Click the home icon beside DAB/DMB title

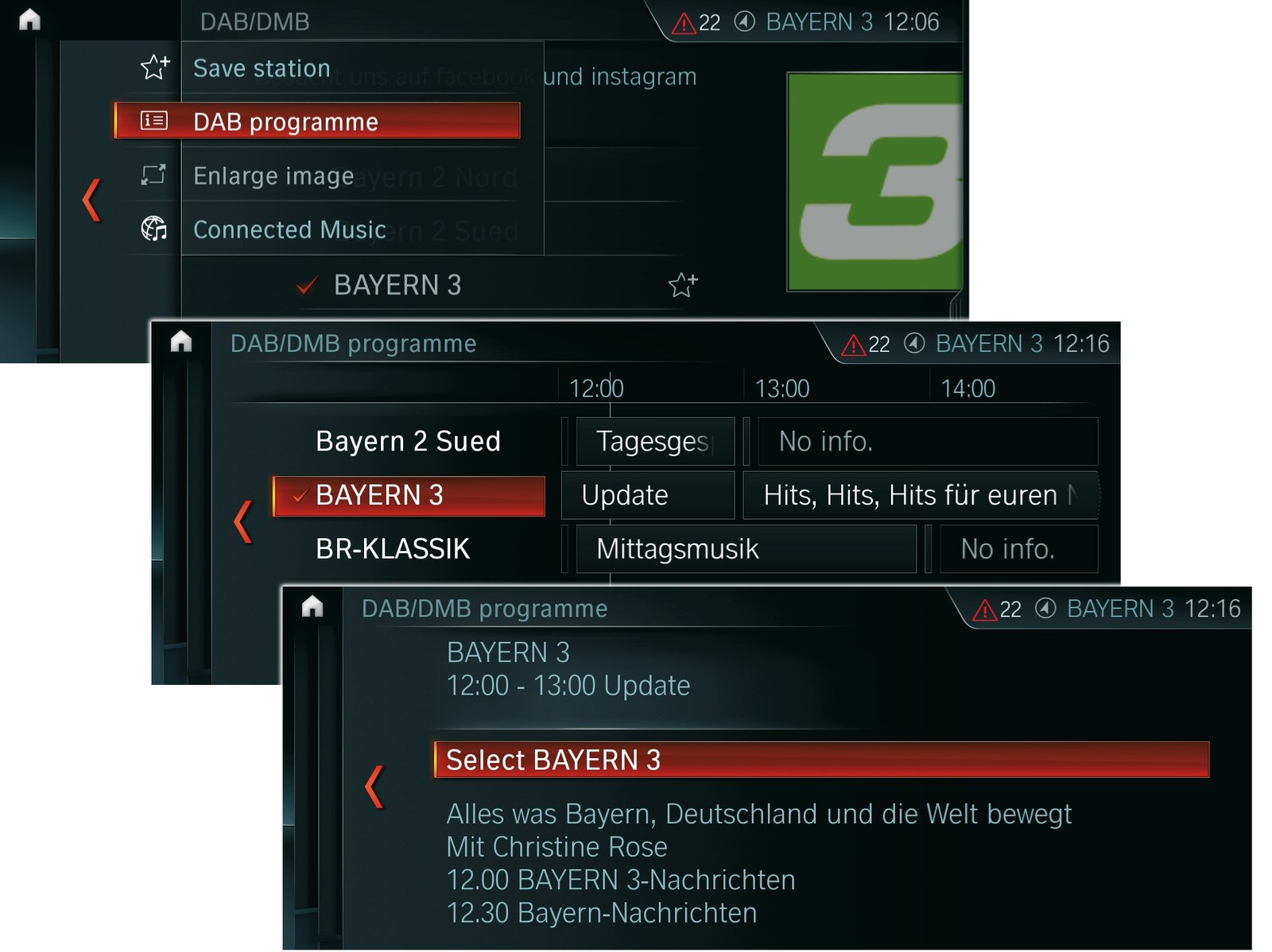[29, 19]
